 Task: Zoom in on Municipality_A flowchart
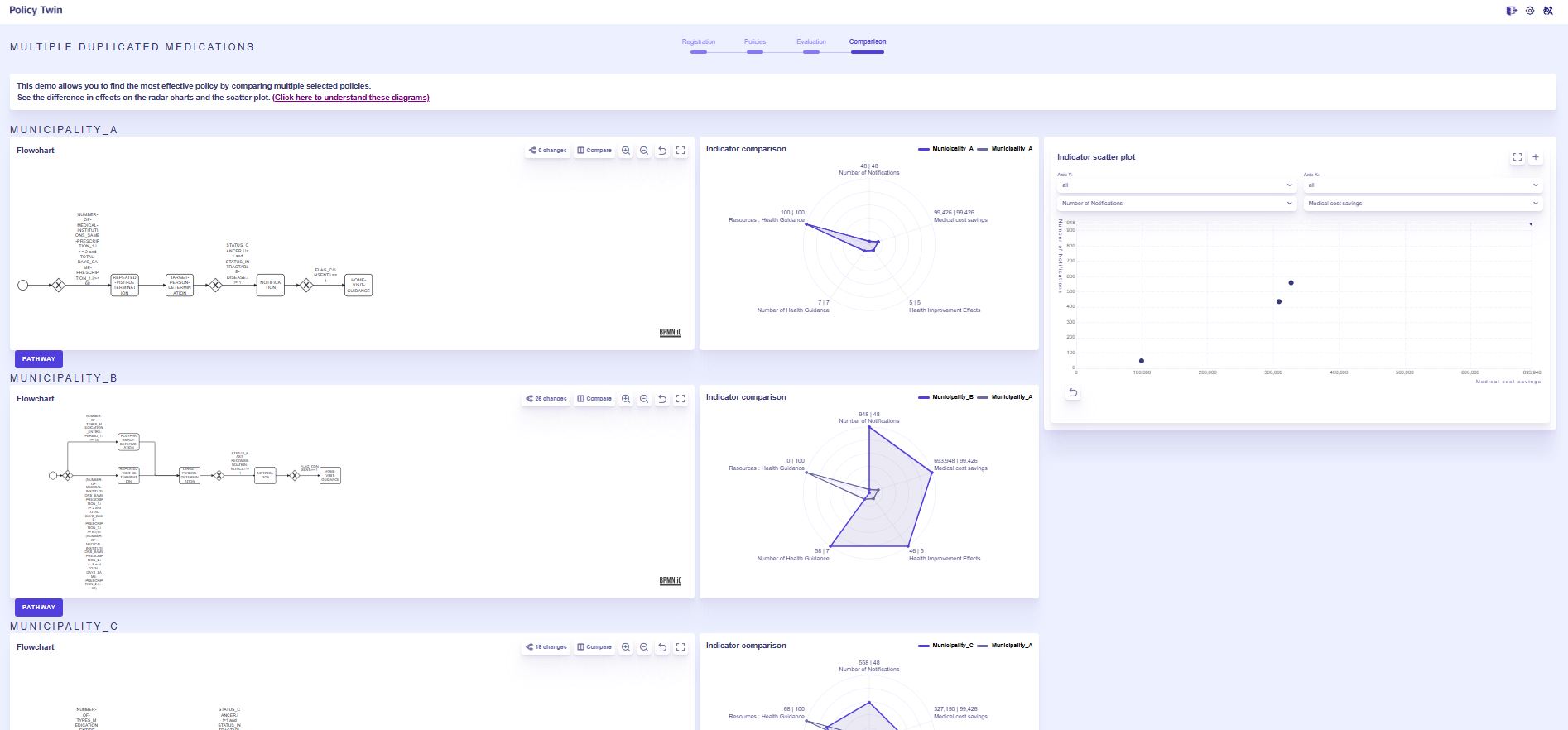click(626, 151)
